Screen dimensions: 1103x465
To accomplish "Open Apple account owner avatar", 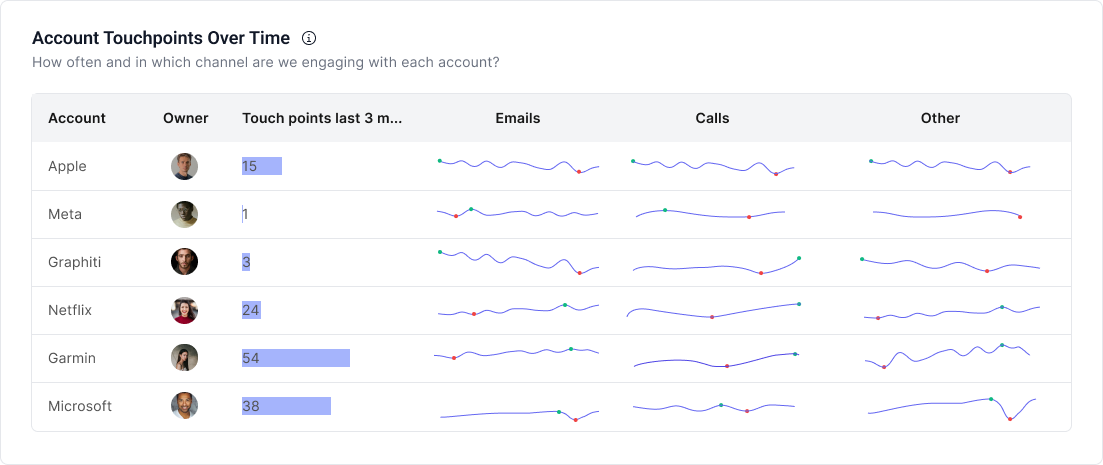I will point(184,167).
